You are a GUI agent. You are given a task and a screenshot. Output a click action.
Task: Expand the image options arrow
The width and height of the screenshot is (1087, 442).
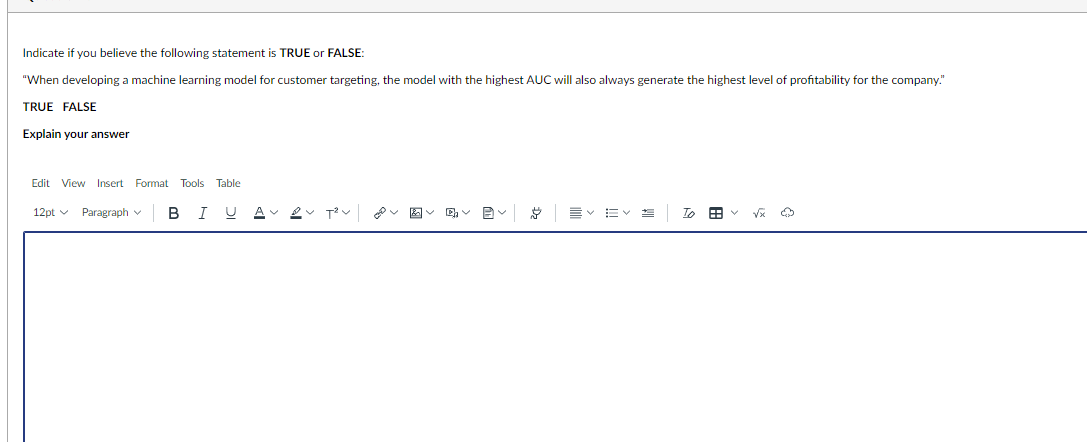[x=430, y=213]
